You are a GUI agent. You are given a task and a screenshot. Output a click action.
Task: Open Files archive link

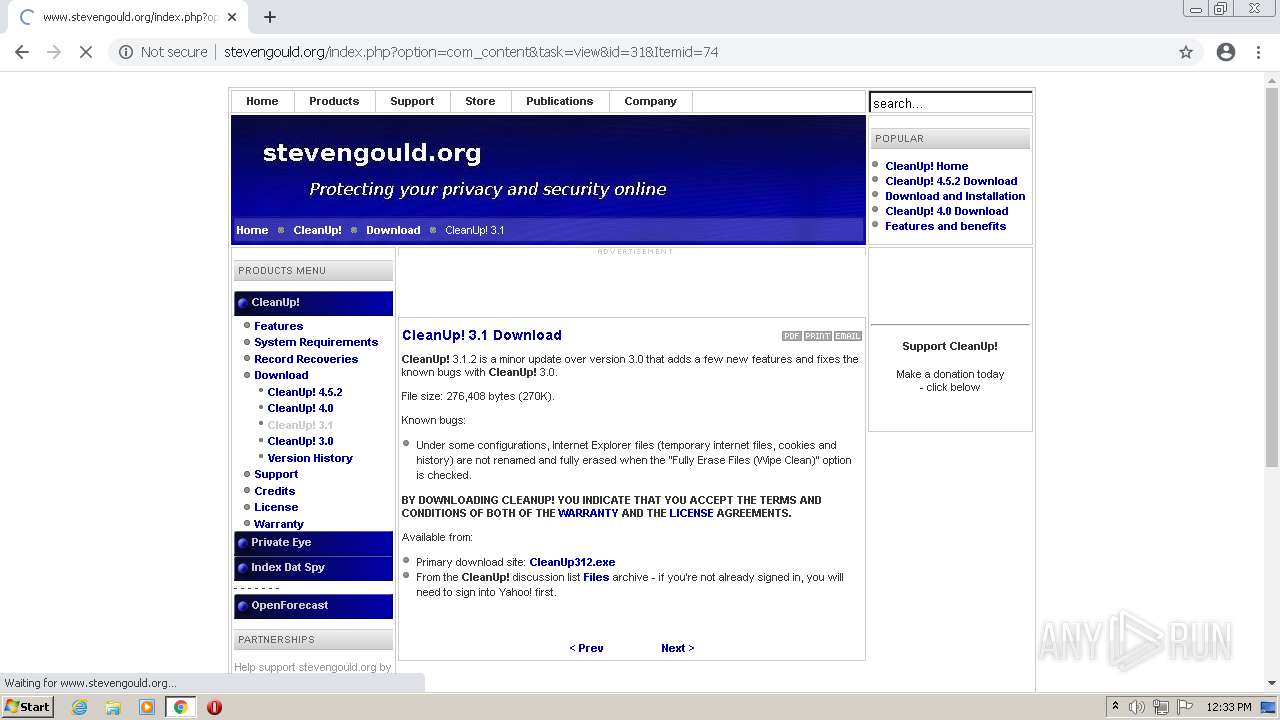coord(596,577)
